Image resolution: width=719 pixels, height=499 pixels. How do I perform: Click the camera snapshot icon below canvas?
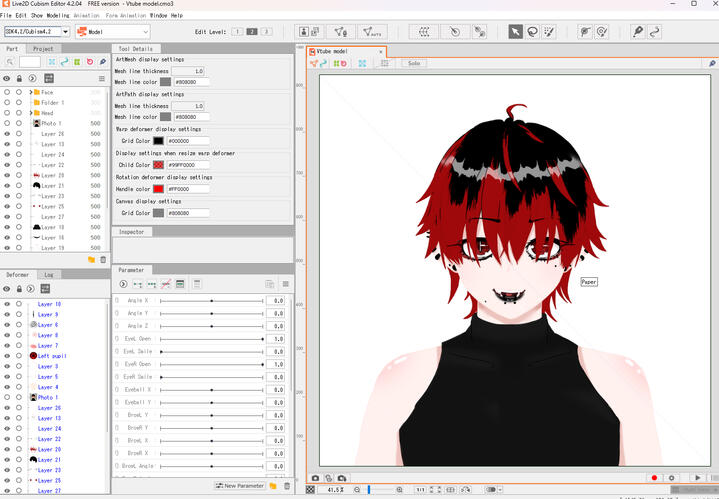click(315, 478)
